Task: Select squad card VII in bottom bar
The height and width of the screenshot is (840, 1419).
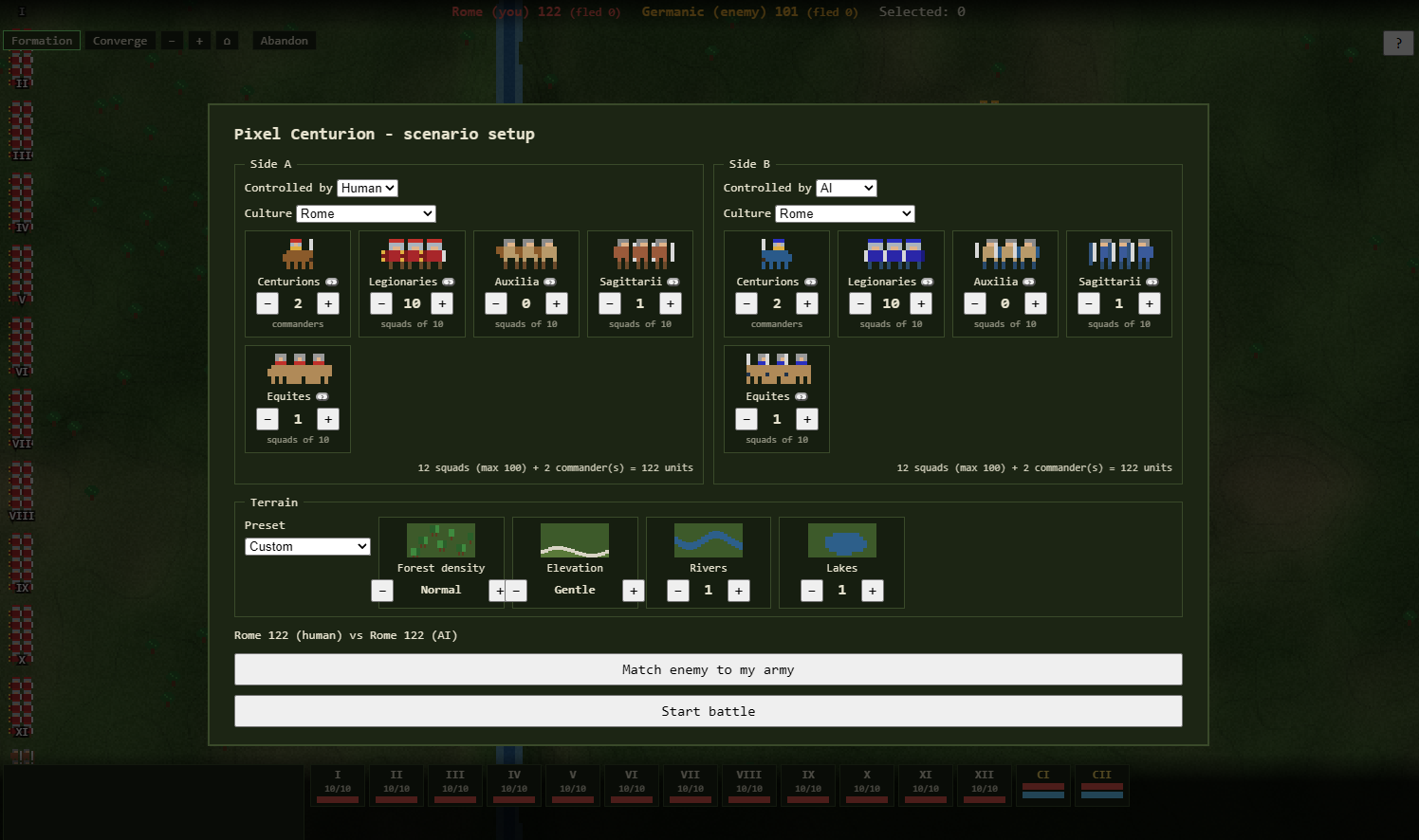Action: tap(691, 786)
